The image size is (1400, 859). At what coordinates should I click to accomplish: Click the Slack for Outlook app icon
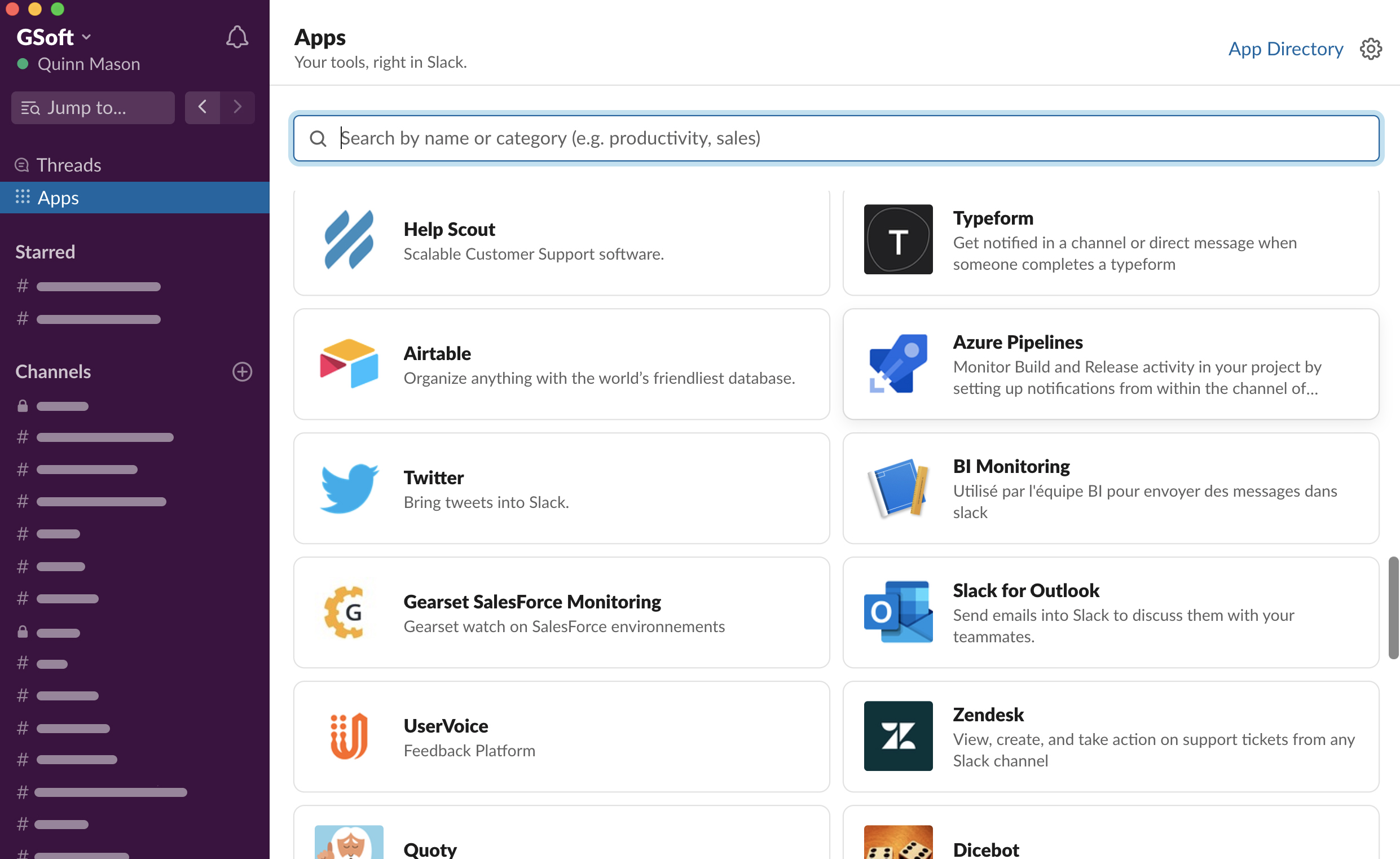click(x=897, y=612)
